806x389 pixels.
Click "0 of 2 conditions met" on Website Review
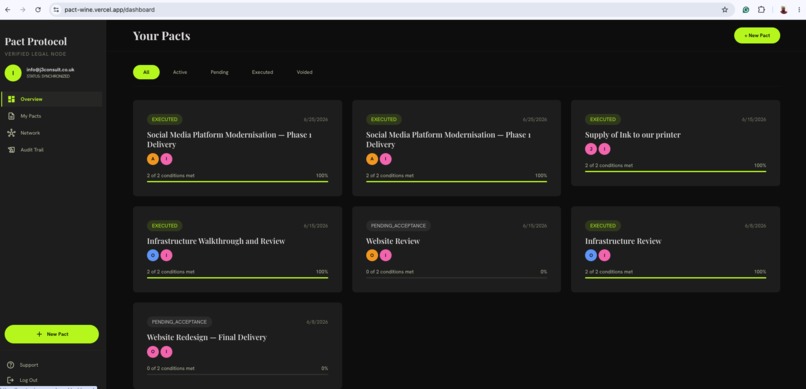(x=390, y=272)
